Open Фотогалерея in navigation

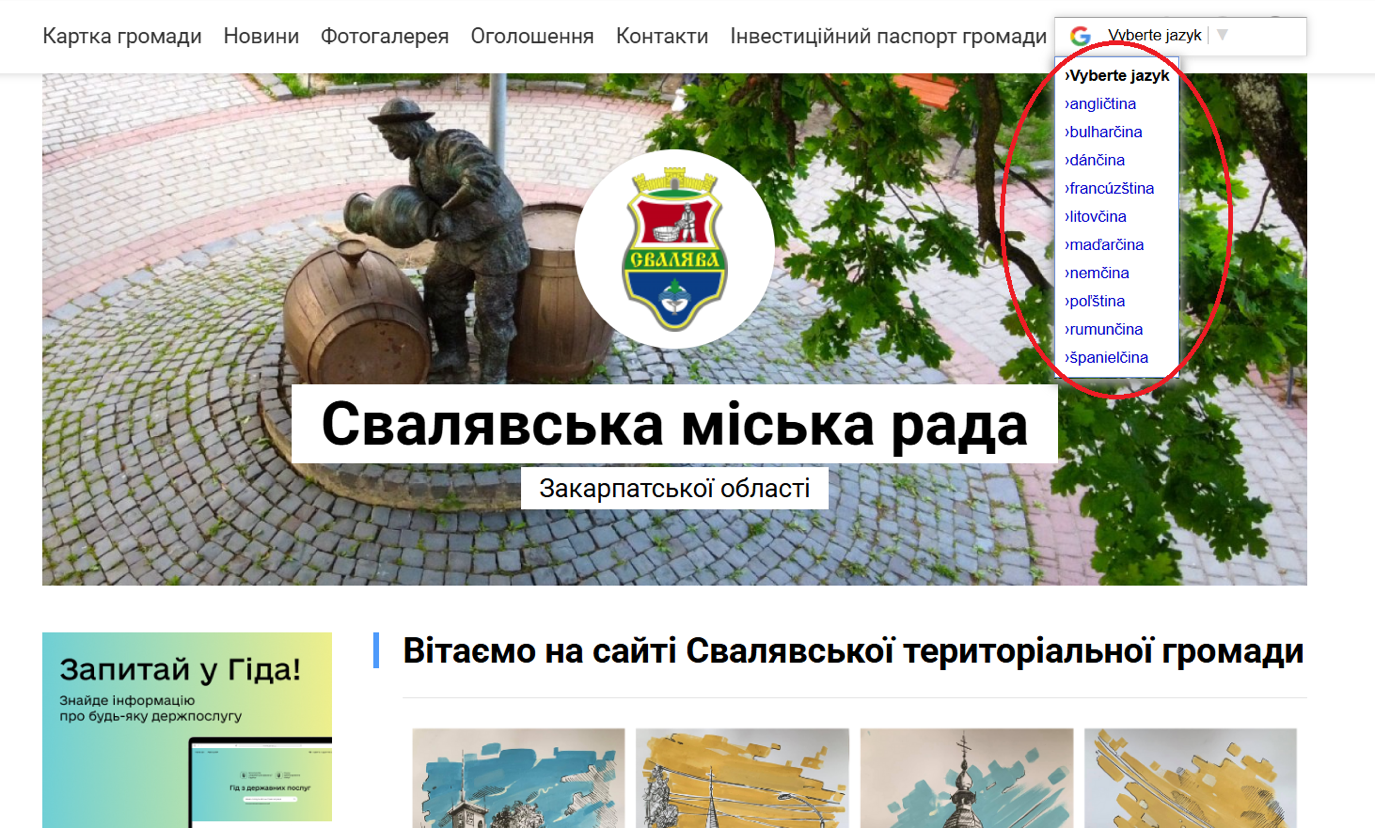[x=384, y=37]
